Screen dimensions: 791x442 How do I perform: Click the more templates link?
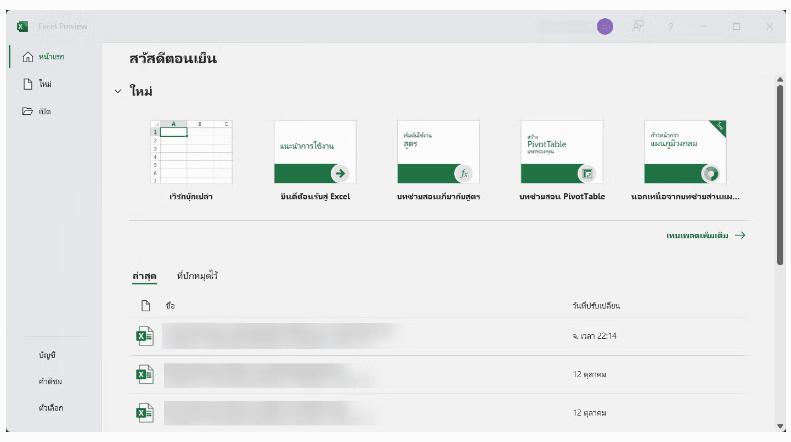tap(706, 236)
